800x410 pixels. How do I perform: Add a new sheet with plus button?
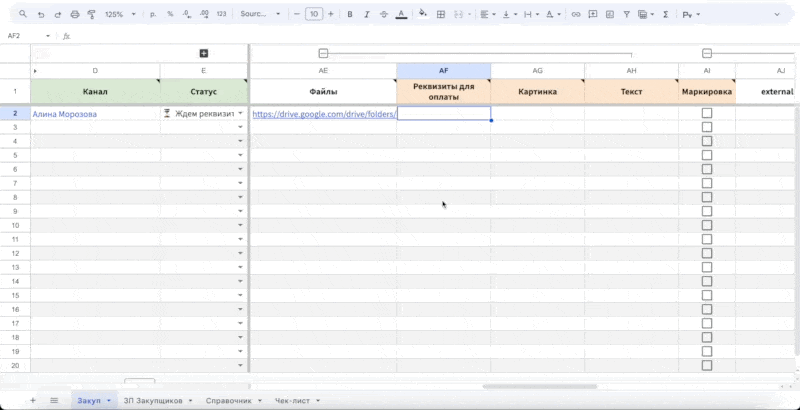(x=33, y=400)
